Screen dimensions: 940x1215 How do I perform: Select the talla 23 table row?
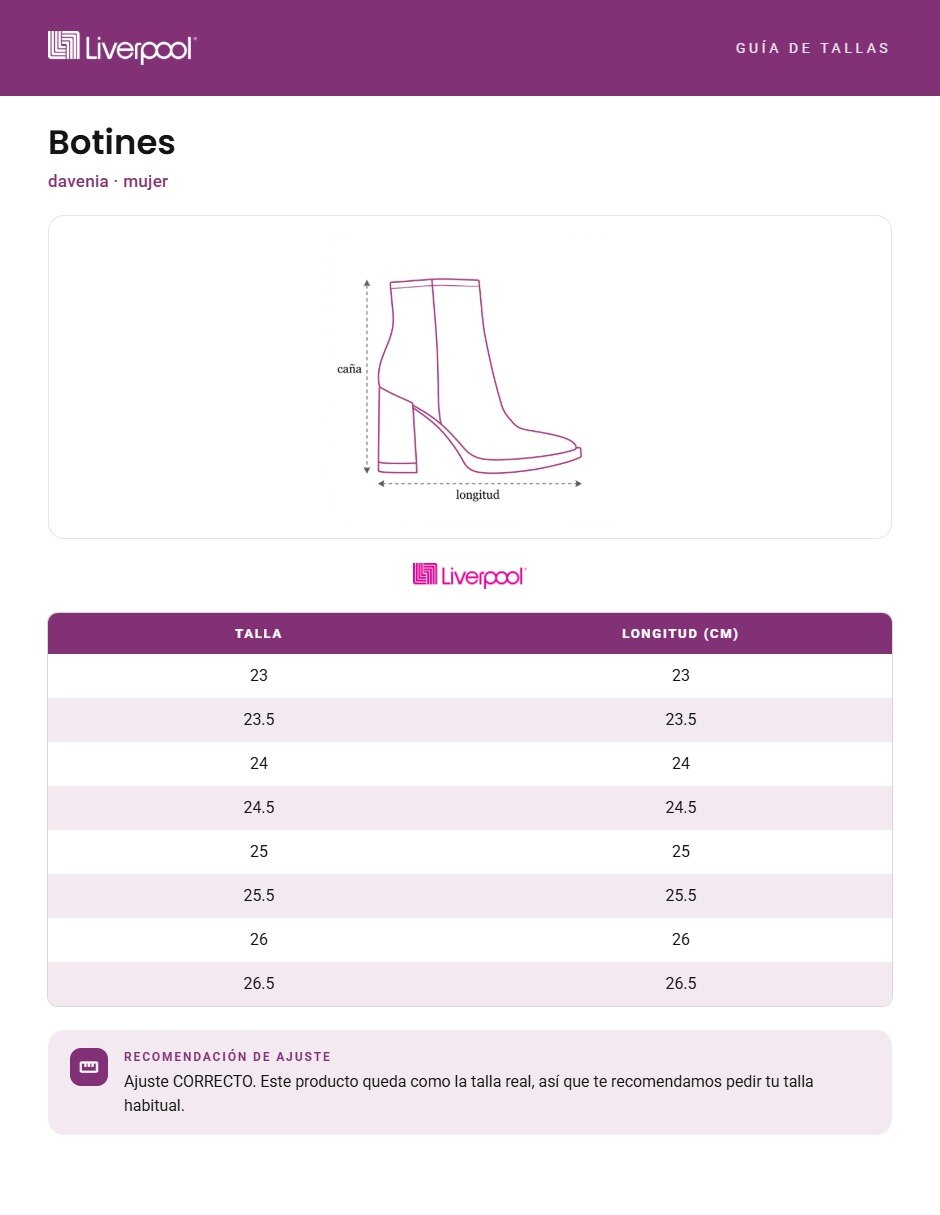[x=470, y=676]
